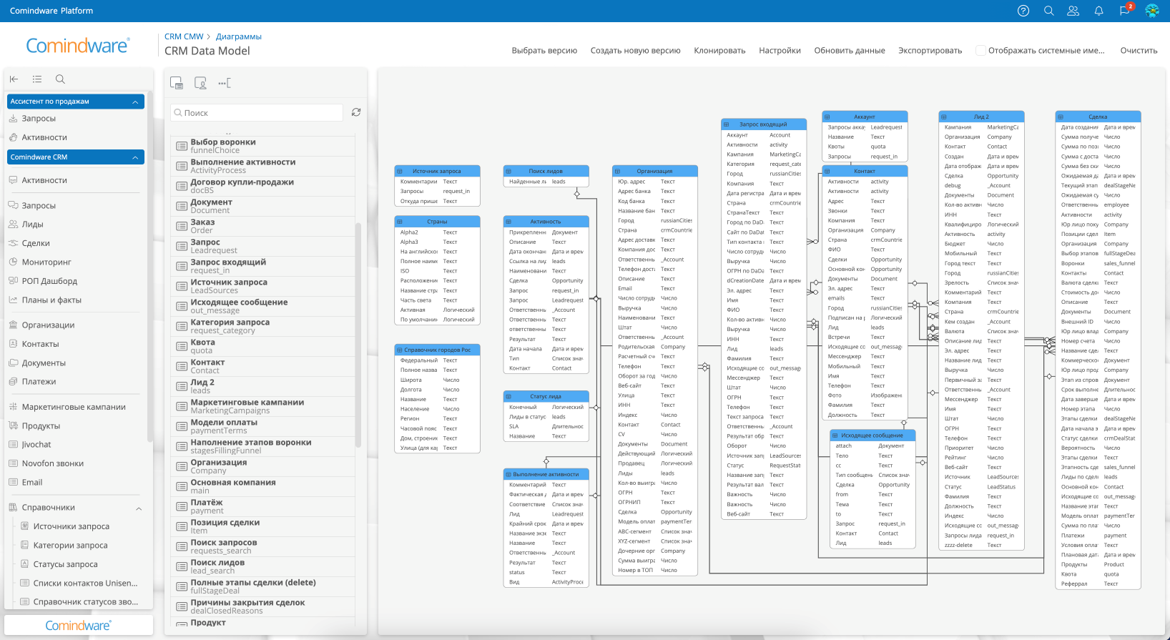
Task: Toggle Отображать системные имена checkbox
Action: point(980,51)
